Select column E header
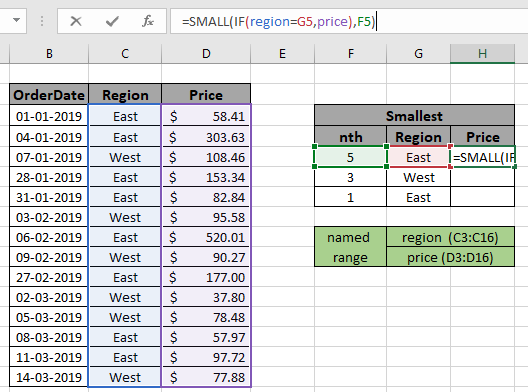This screenshot has height=392, width=528. pyautogui.click(x=283, y=54)
